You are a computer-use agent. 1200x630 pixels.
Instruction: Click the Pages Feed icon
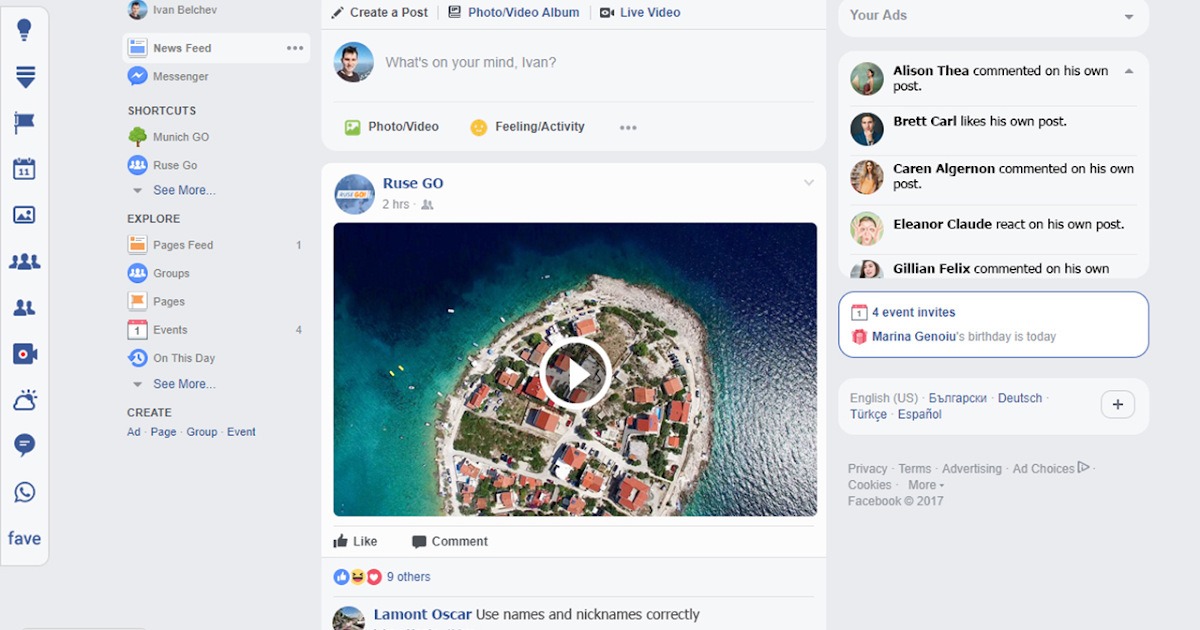[138, 245]
